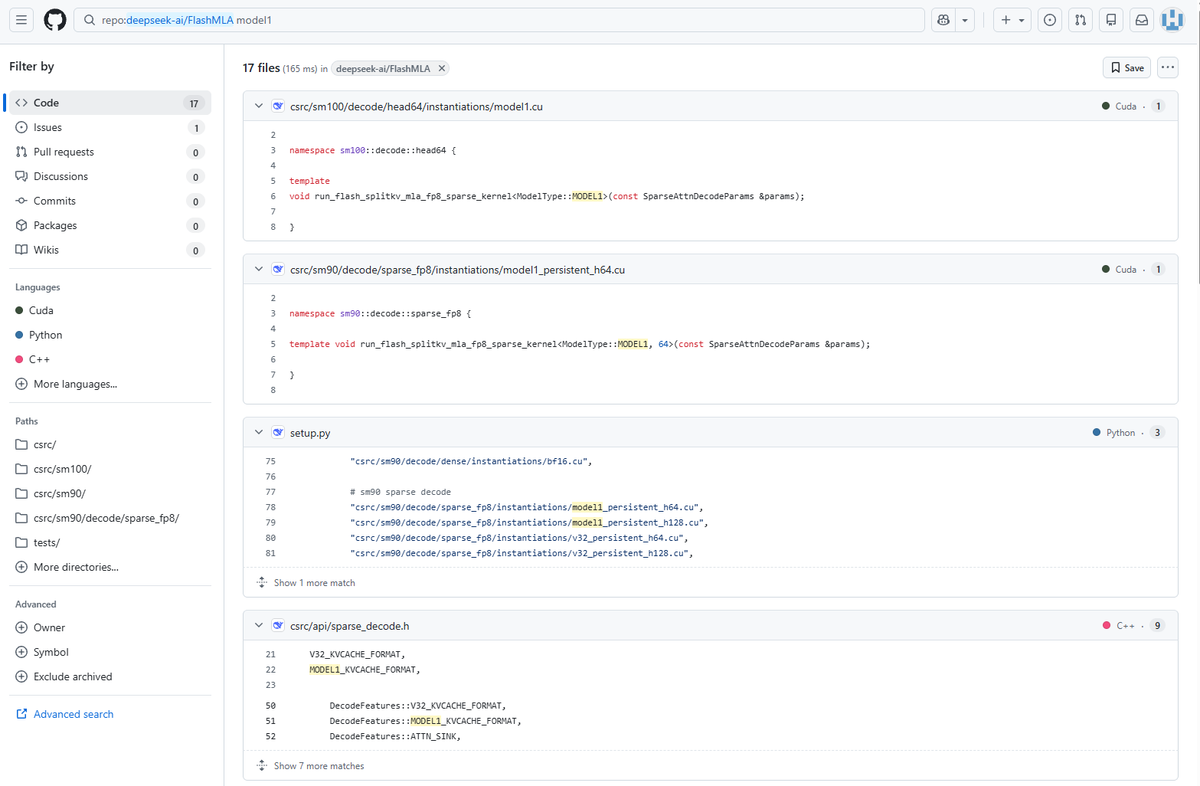The image size is (1200, 786).
Task: Click the GitHub logo home icon
Action: pos(56,20)
